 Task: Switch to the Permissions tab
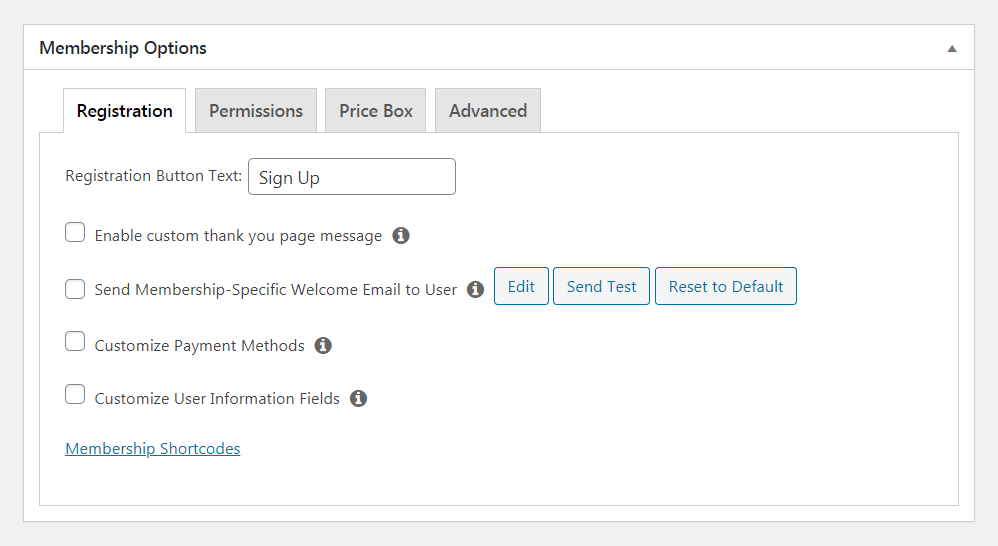click(256, 111)
